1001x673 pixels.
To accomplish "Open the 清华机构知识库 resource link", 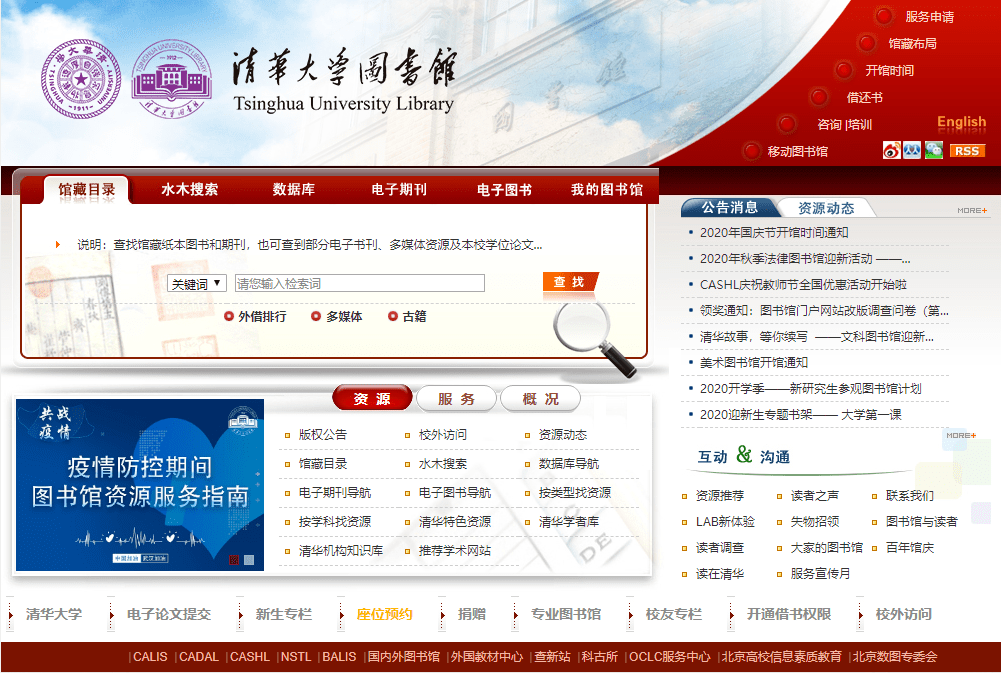I will tap(341, 551).
